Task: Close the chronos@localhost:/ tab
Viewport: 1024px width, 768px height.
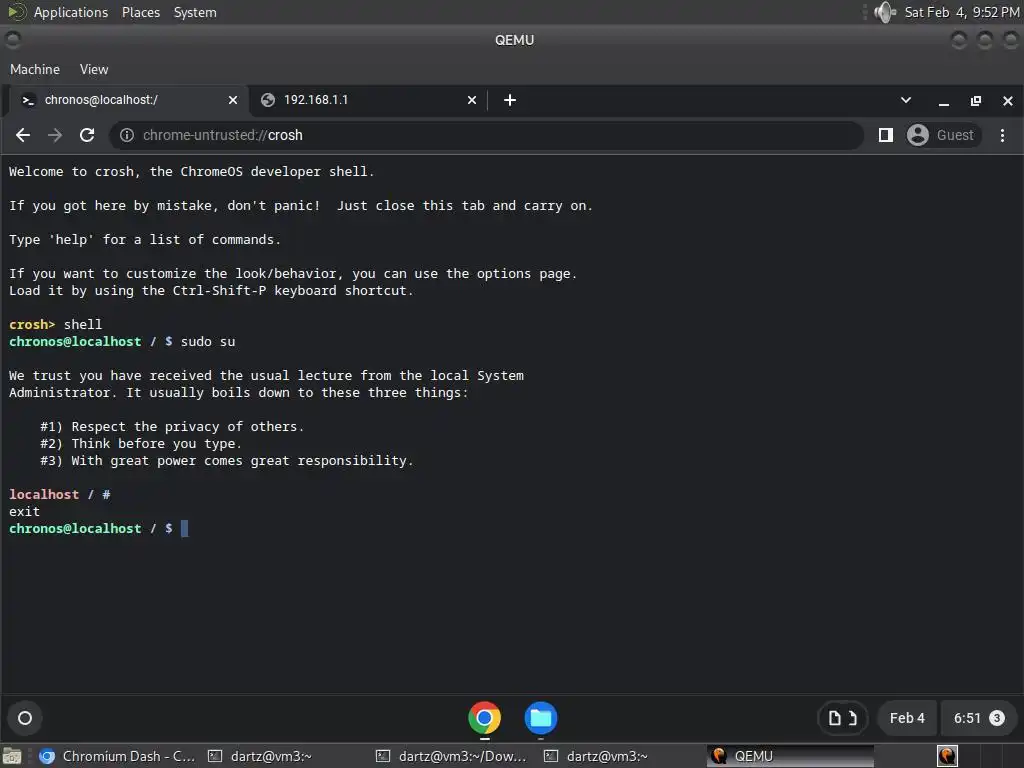Action: (x=233, y=100)
